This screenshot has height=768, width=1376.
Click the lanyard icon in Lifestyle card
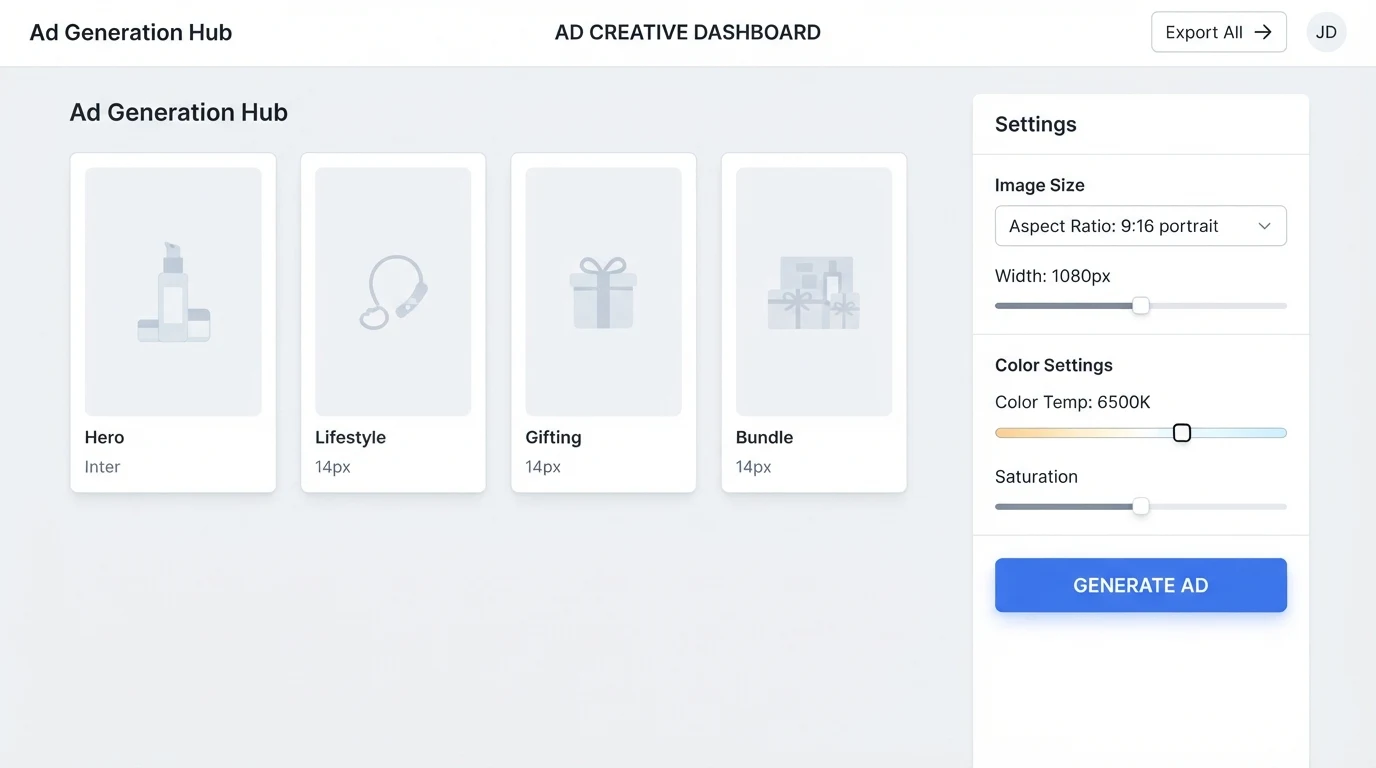pyautogui.click(x=393, y=292)
